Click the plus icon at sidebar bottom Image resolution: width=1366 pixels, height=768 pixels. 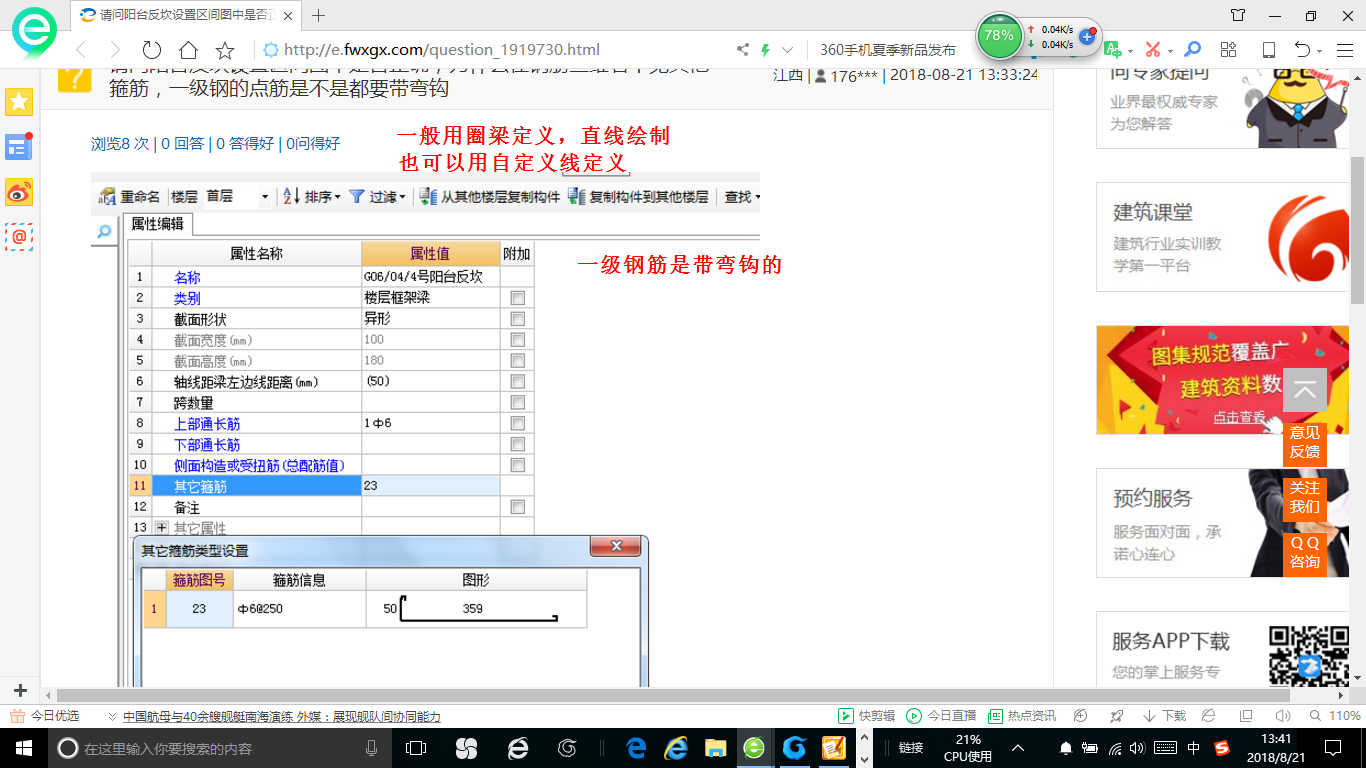[x=19, y=691]
